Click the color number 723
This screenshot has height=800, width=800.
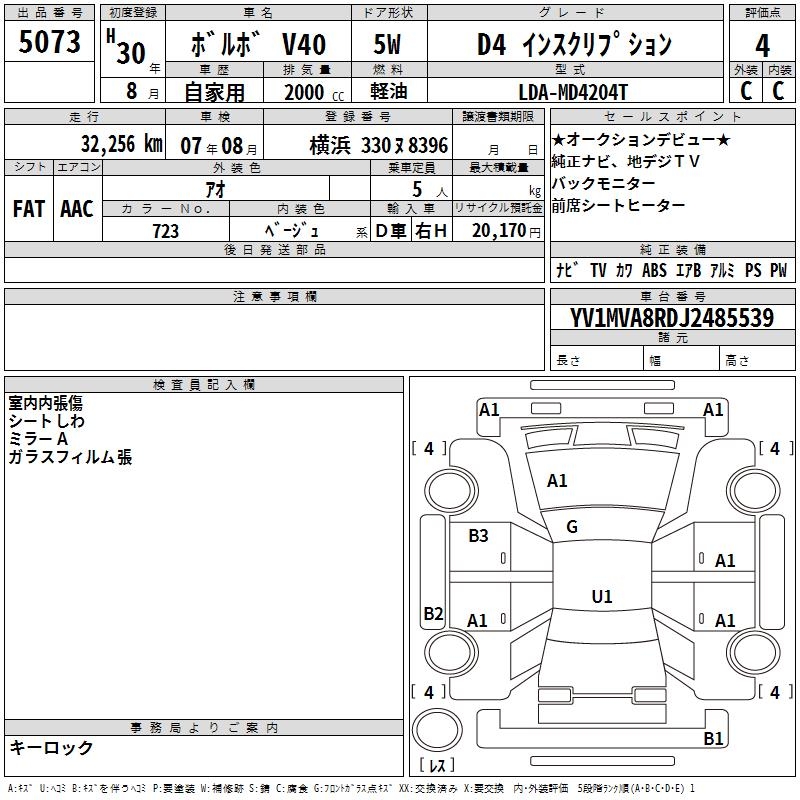tap(165, 231)
